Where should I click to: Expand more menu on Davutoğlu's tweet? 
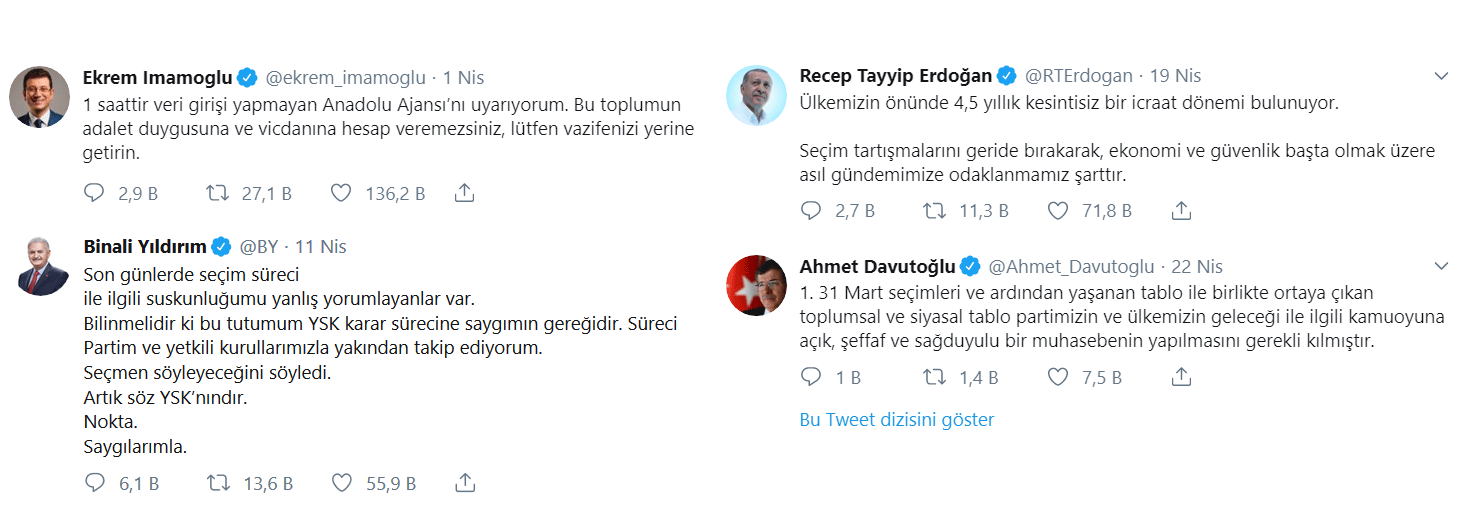[x=1441, y=266]
